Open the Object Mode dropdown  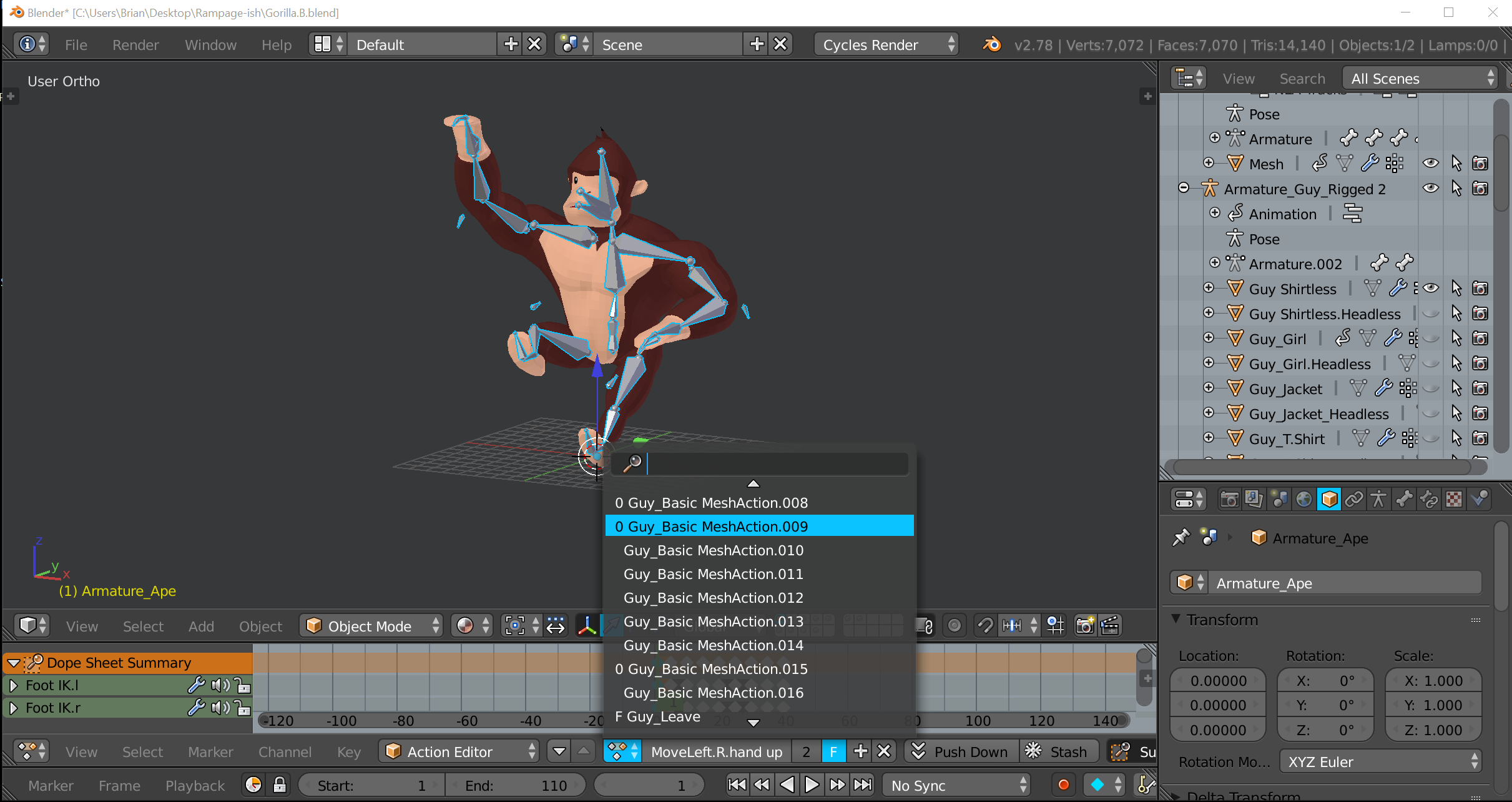click(x=371, y=625)
